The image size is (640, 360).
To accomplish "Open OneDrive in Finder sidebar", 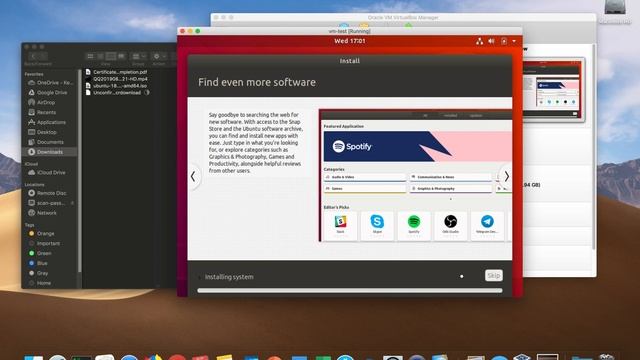I will click(x=50, y=83).
